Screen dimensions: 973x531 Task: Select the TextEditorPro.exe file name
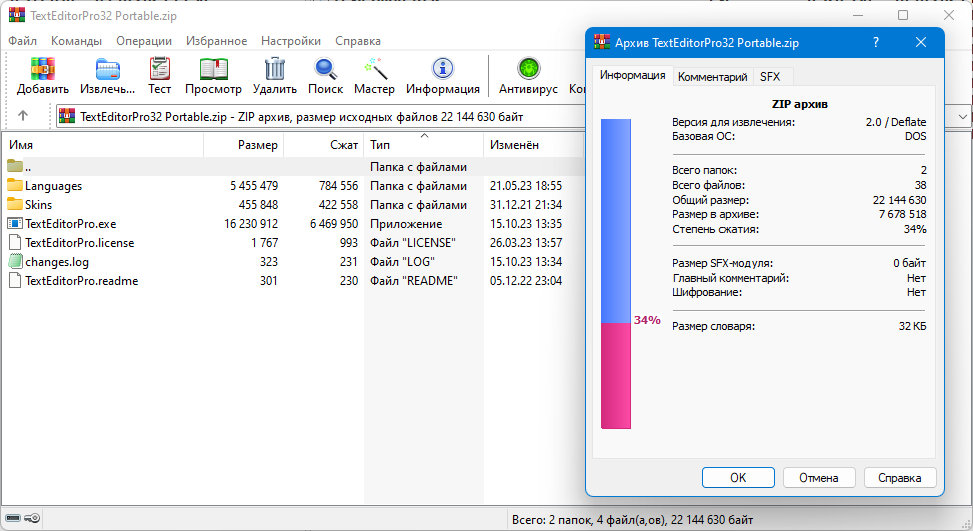pos(71,224)
